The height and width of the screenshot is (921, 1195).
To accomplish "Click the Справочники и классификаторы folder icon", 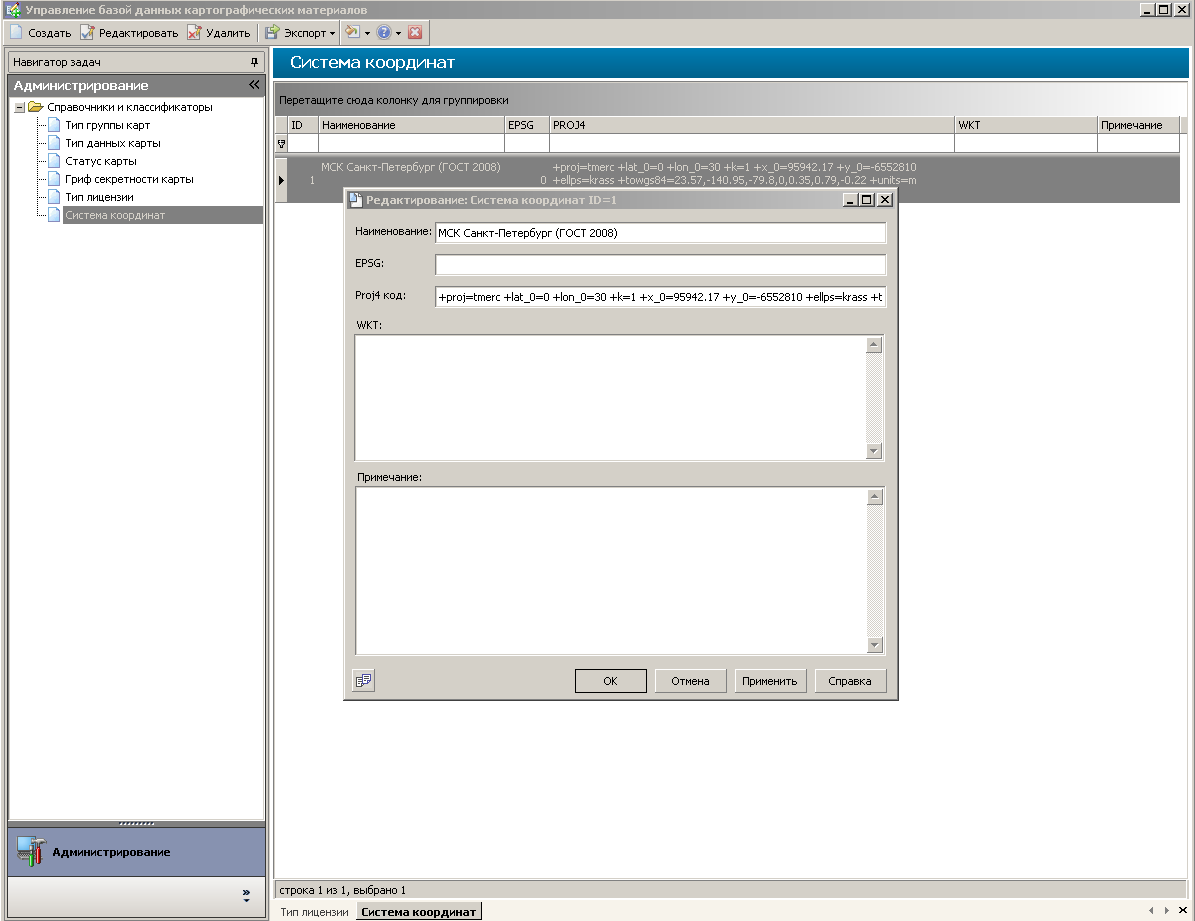I will point(36,107).
